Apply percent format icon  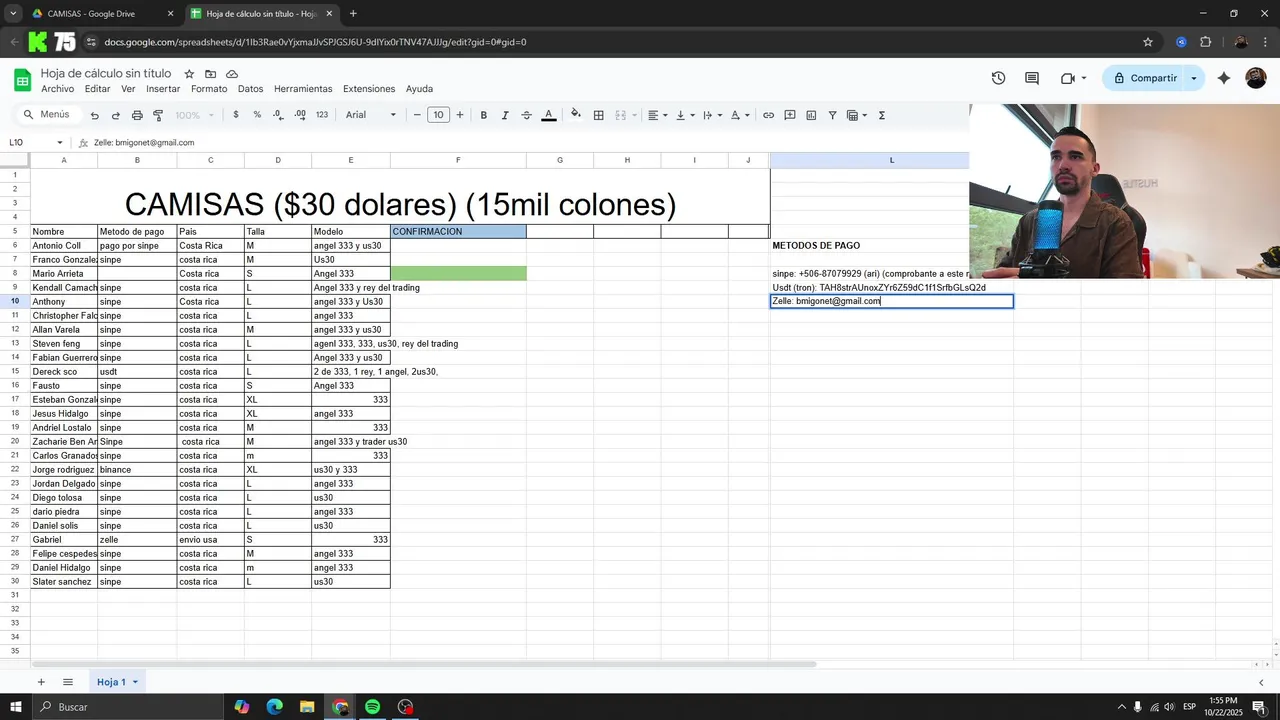[x=257, y=115]
